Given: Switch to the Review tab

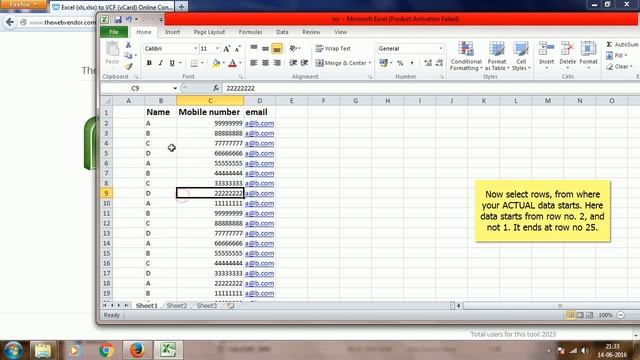Looking at the screenshot, I should point(311,32).
